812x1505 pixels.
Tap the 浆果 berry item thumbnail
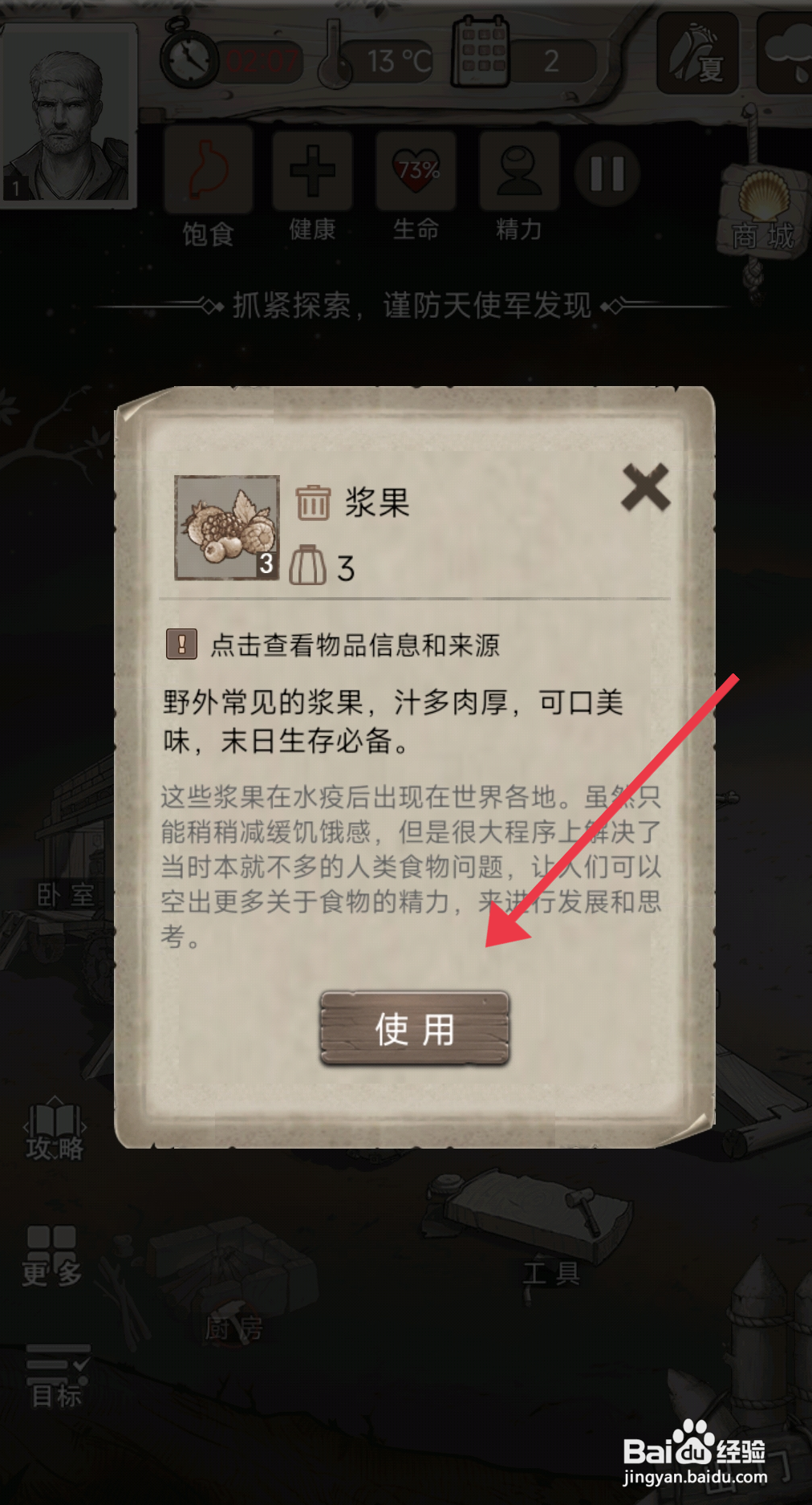click(x=227, y=527)
